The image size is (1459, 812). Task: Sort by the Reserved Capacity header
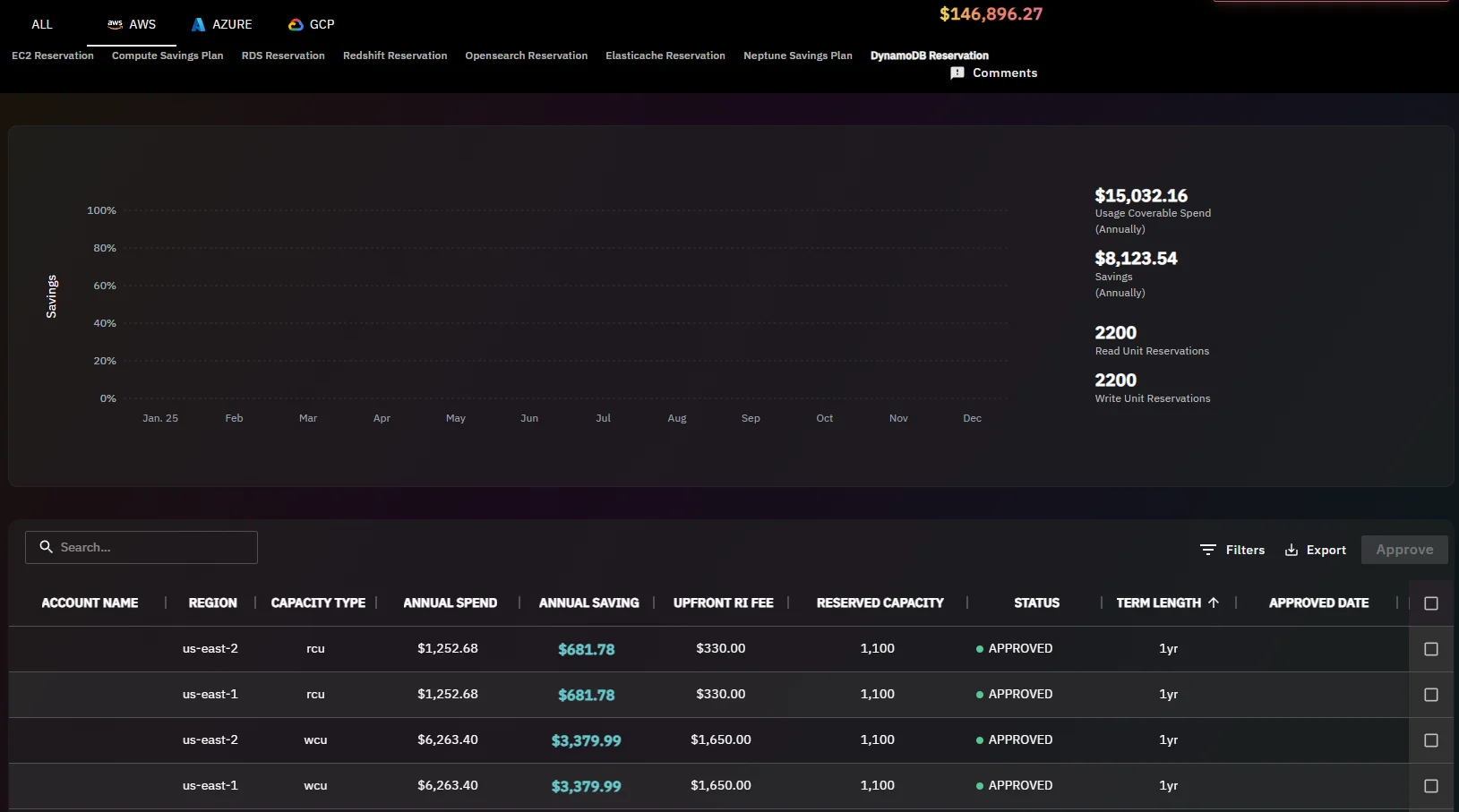pos(880,603)
